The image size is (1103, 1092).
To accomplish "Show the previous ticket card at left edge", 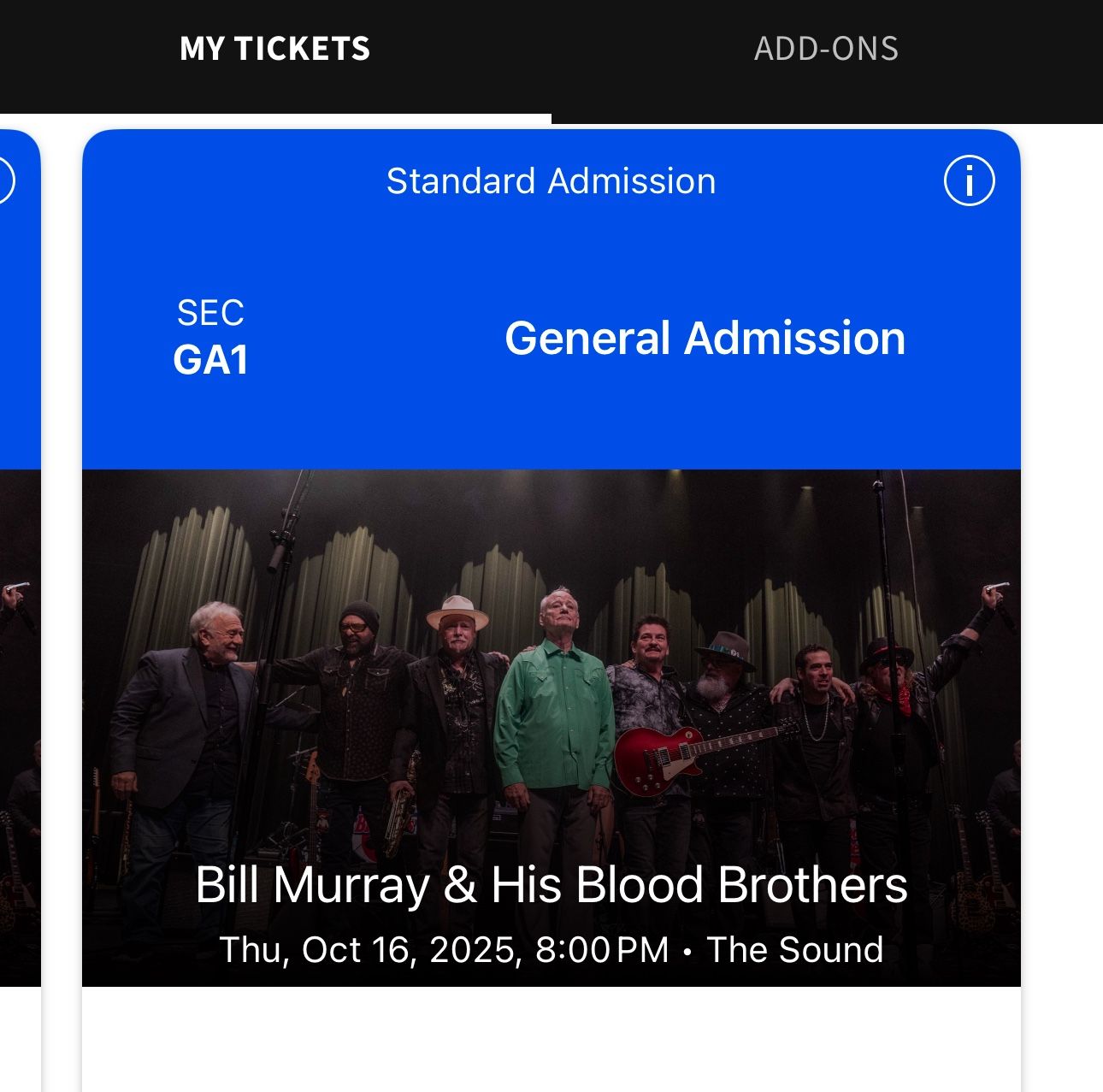I will (19, 599).
